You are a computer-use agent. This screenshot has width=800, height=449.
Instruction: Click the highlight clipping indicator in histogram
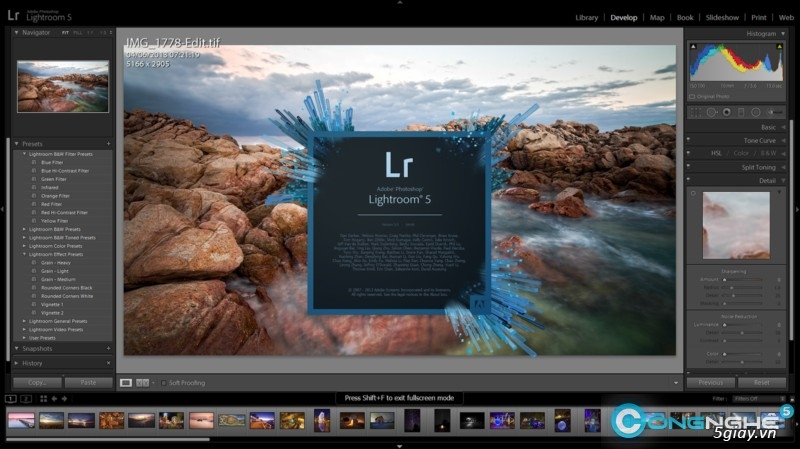tap(780, 46)
